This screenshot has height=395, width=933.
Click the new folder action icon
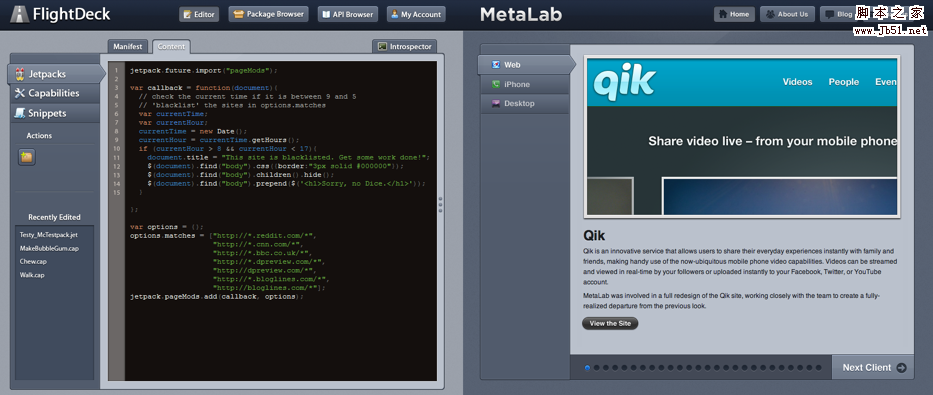coord(27,157)
